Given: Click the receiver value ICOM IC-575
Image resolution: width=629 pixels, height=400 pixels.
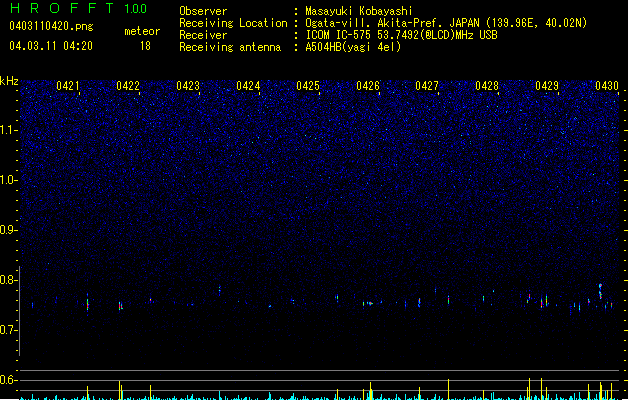Looking at the screenshot, I should pyautogui.click(x=402, y=35).
